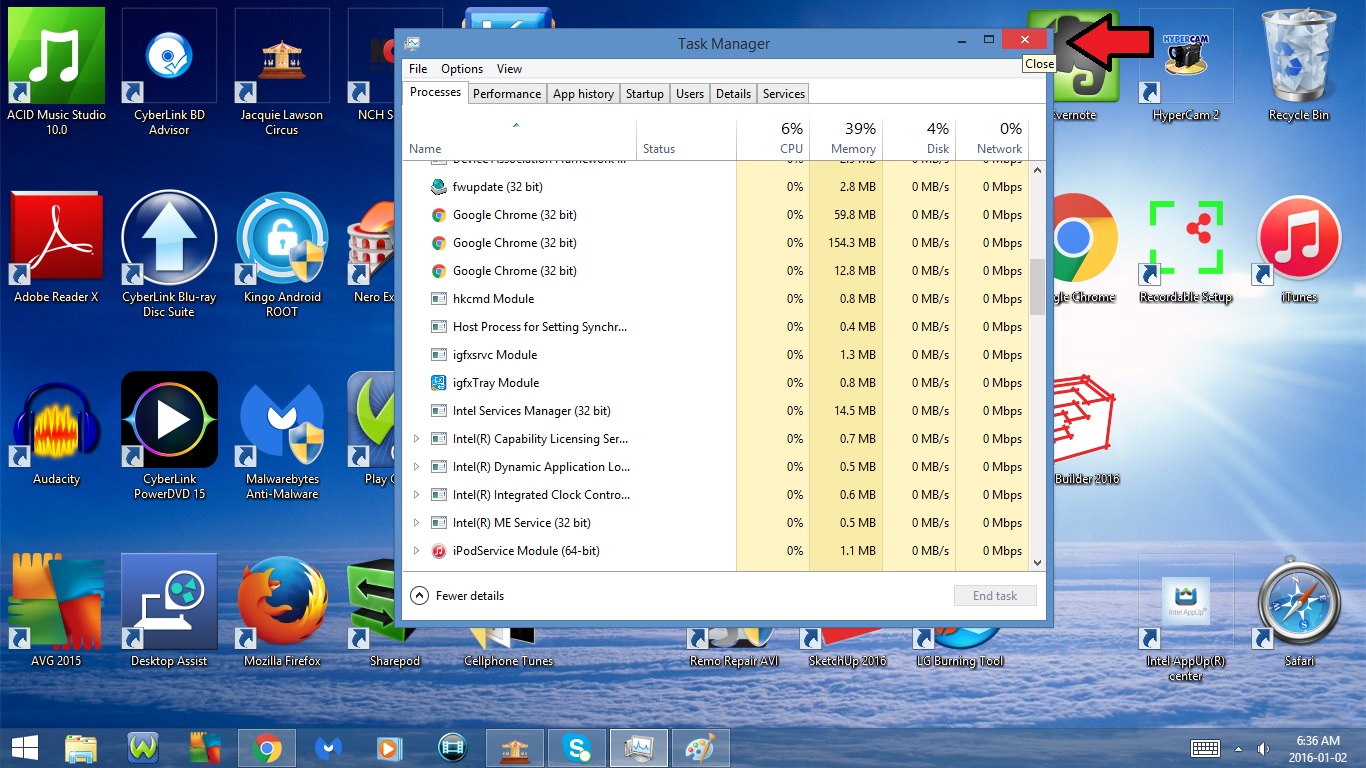Switch to the Performance tab
1366x768 pixels.
pos(507,94)
